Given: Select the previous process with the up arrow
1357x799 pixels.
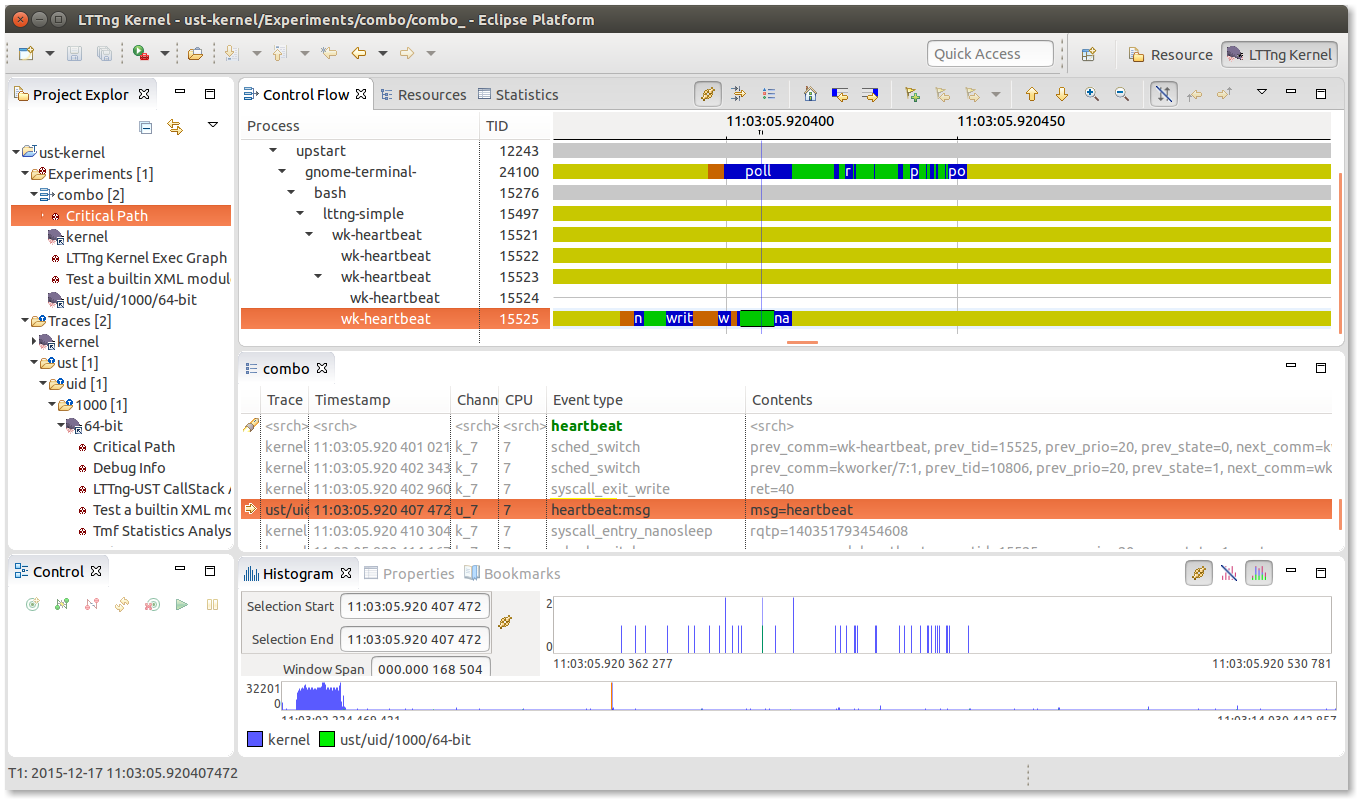Looking at the screenshot, I should [1032, 94].
